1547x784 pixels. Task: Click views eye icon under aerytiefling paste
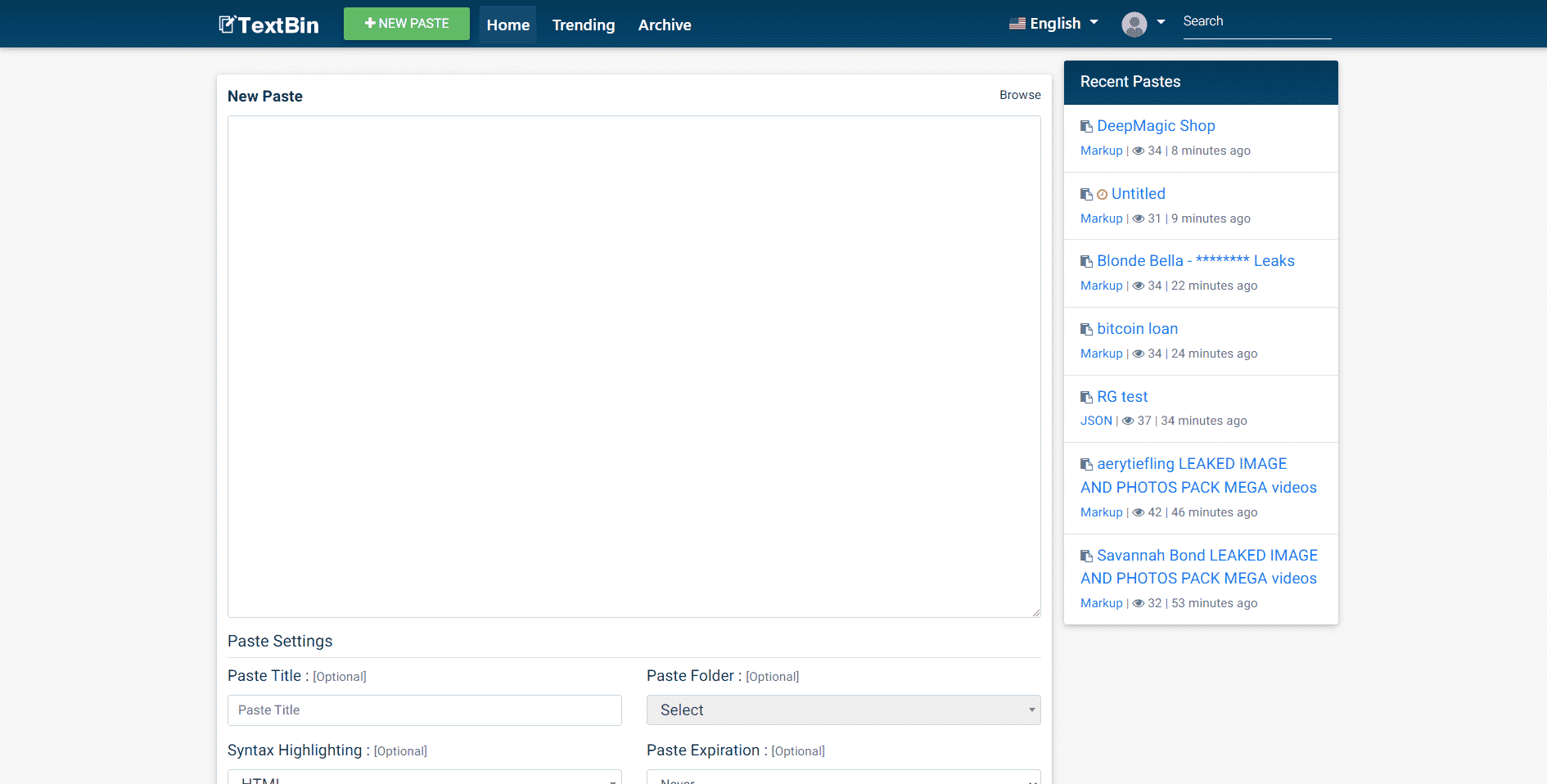pyautogui.click(x=1139, y=512)
